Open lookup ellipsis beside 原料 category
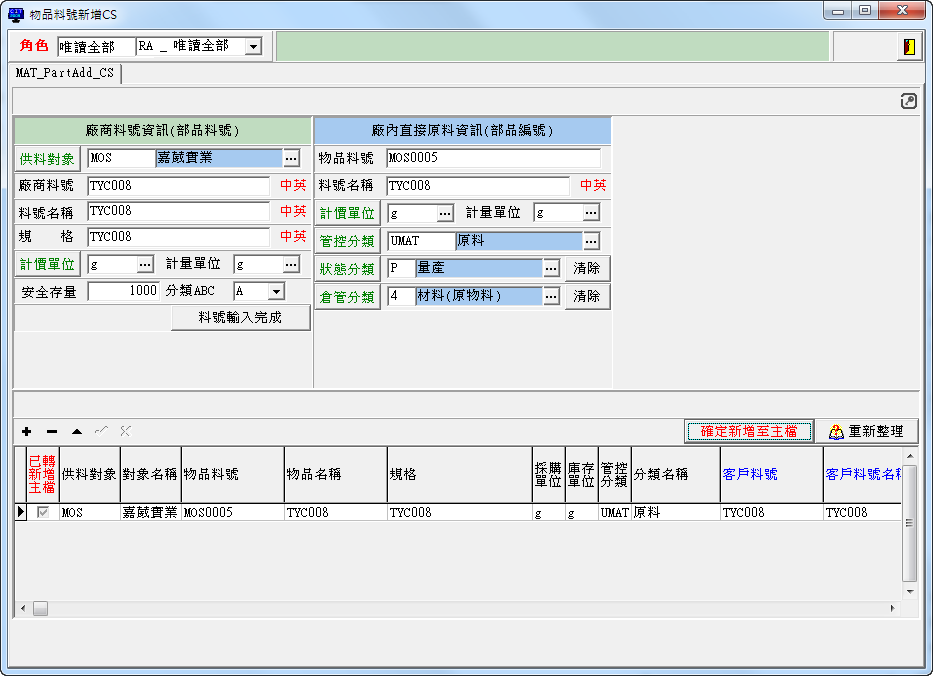 [591, 241]
